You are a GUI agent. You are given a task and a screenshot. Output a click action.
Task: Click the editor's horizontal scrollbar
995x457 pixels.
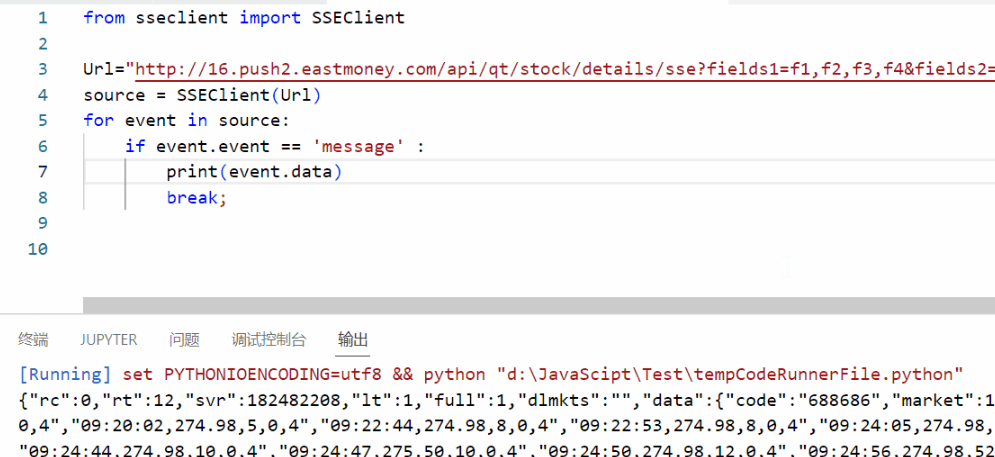click(x=538, y=305)
